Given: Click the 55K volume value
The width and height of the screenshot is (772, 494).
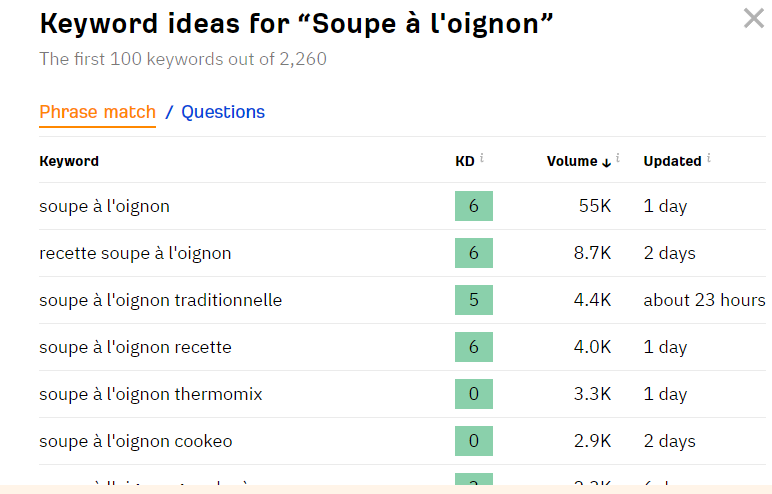Looking at the screenshot, I should tap(594, 207).
